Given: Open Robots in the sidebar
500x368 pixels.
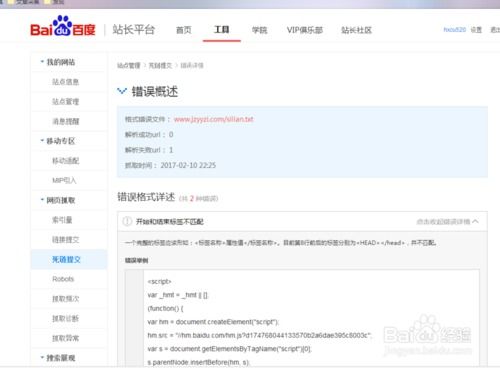Looking at the screenshot, I should tap(63, 279).
